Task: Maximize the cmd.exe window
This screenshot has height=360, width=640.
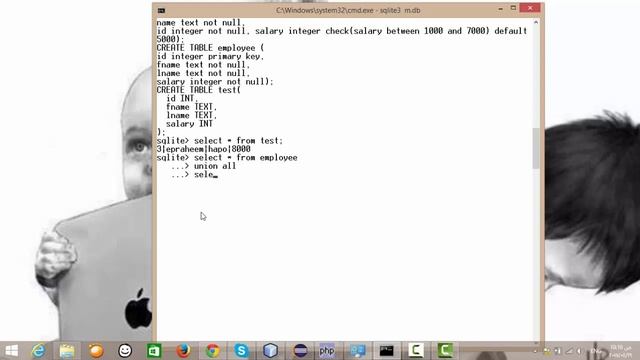Action: (513, 8)
